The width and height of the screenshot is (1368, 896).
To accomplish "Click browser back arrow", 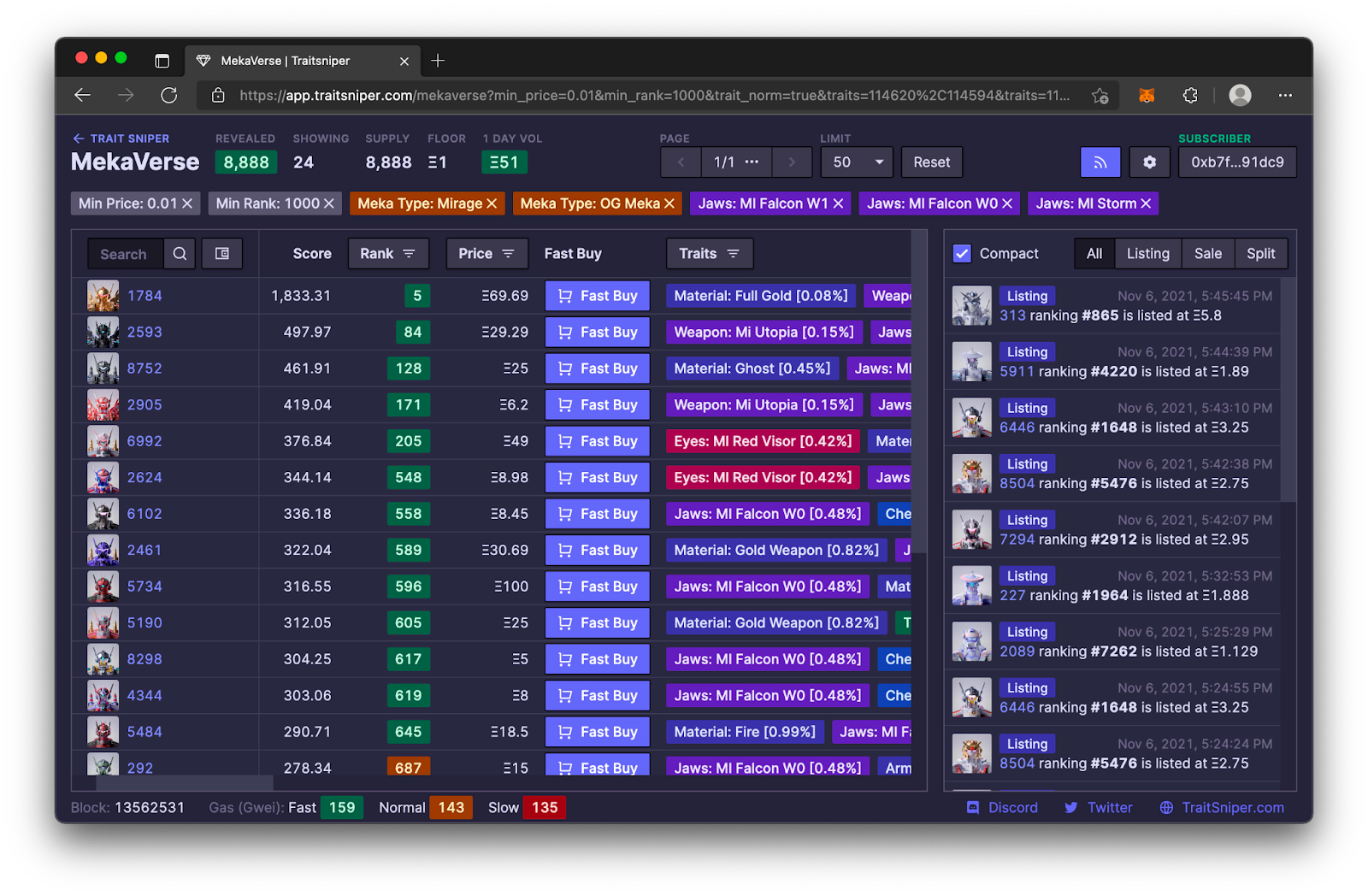I will [x=83, y=95].
